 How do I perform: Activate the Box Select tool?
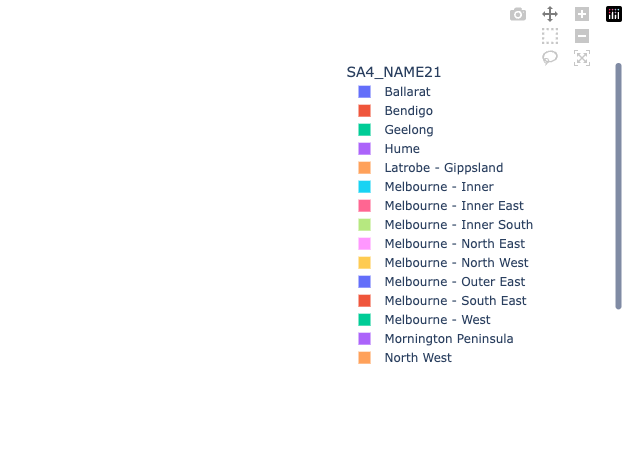click(550, 36)
